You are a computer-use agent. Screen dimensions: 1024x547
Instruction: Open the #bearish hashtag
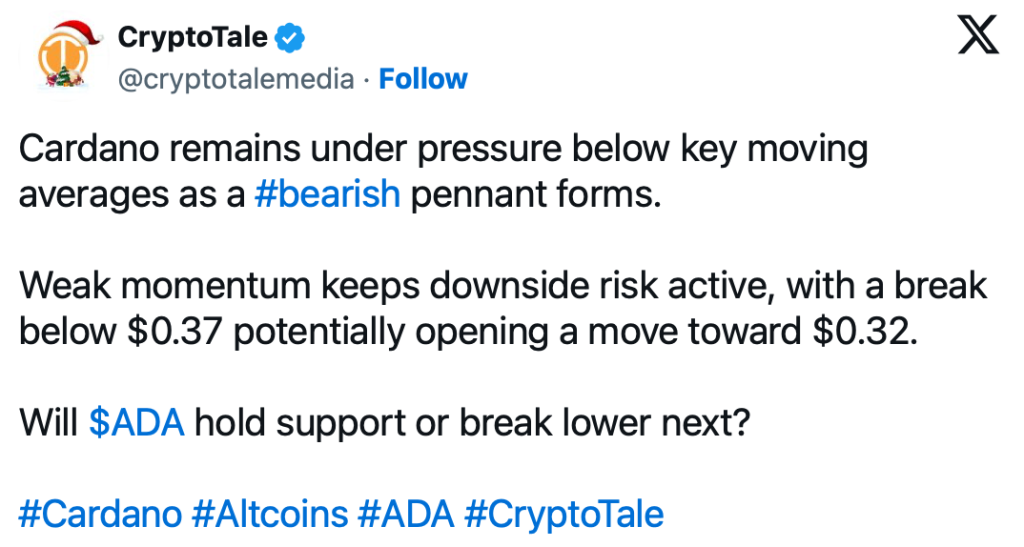click(x=327, y=193)
